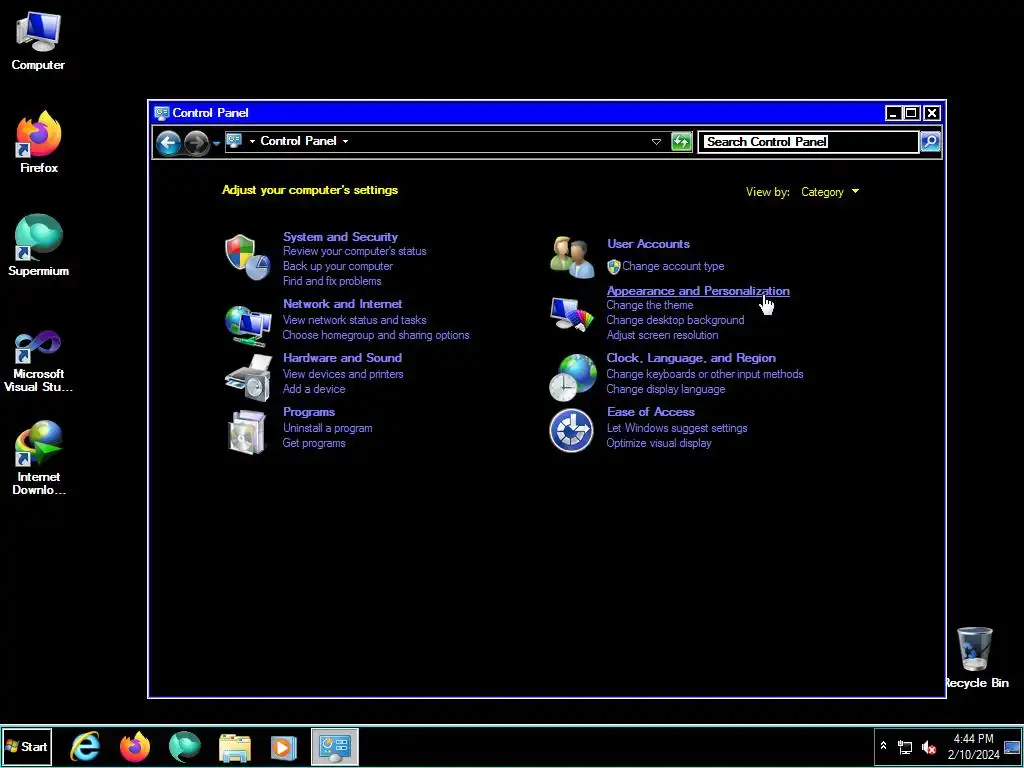Image resolution: width=1024 pixels, height=768 pixels.
Task: Open Hardware and Sound category
Action: point(342,358)
